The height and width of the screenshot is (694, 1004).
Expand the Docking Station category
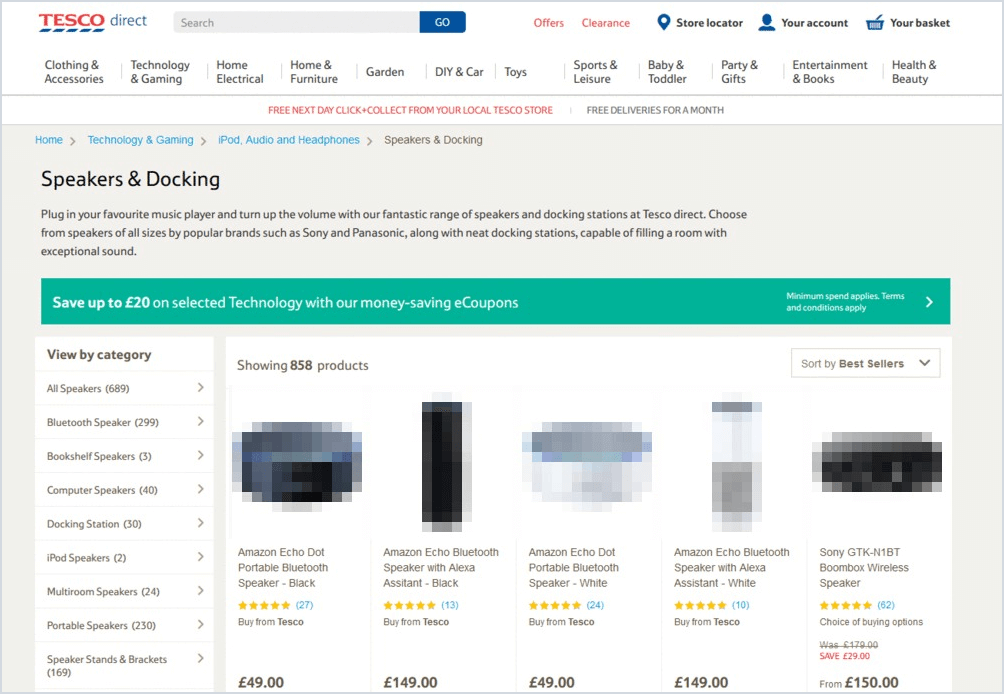point(200,524)
